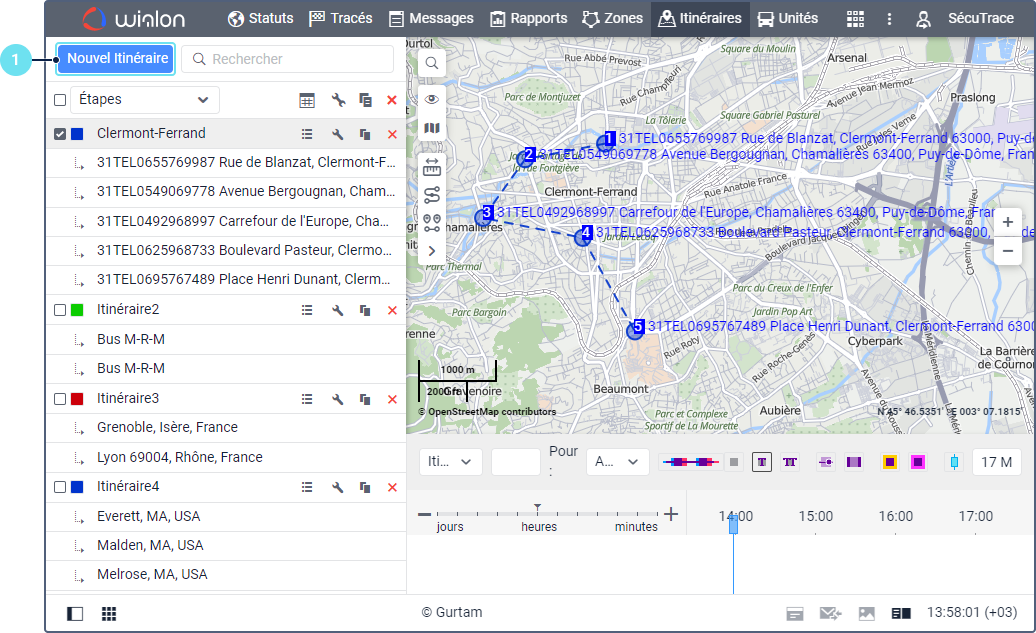
Task: Select the map routing tool icon
Action: pyautogui.click(x=431, y=196)
